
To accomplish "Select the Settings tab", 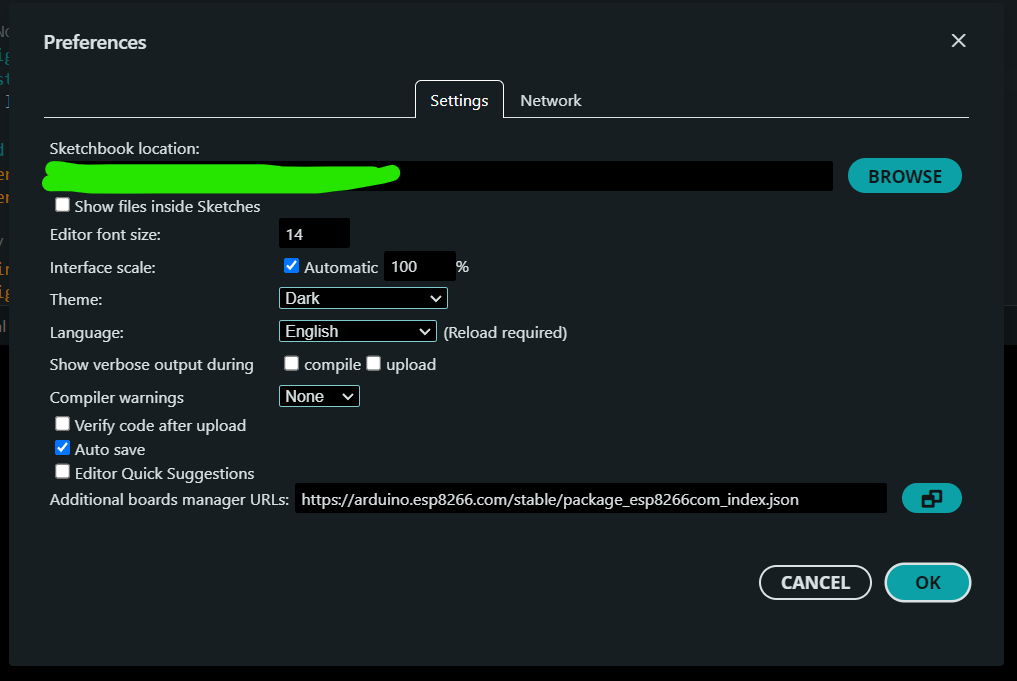I will click(x=459, y=101).
